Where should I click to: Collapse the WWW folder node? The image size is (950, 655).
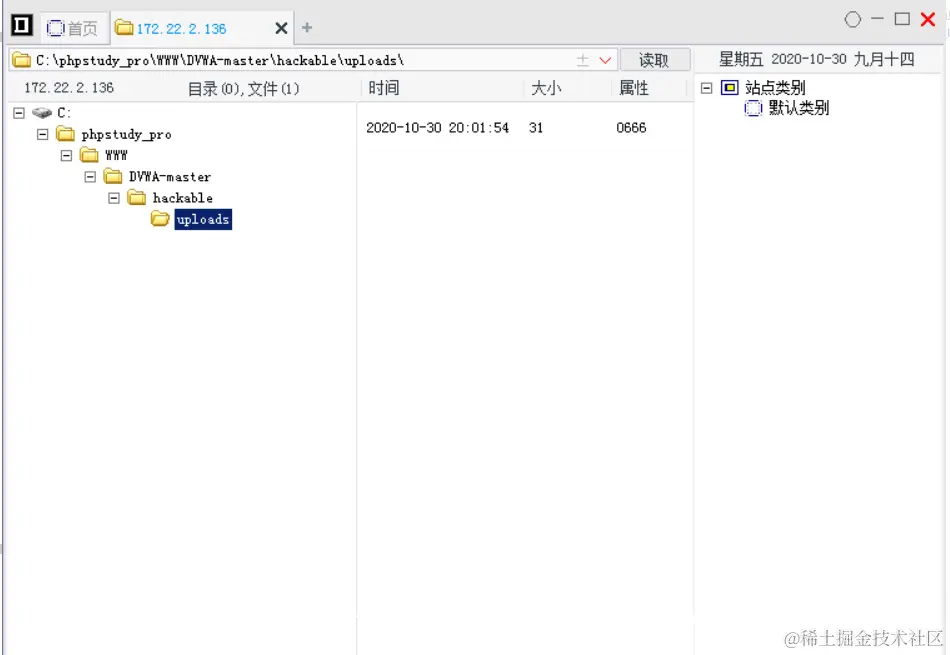coord(66,156)
